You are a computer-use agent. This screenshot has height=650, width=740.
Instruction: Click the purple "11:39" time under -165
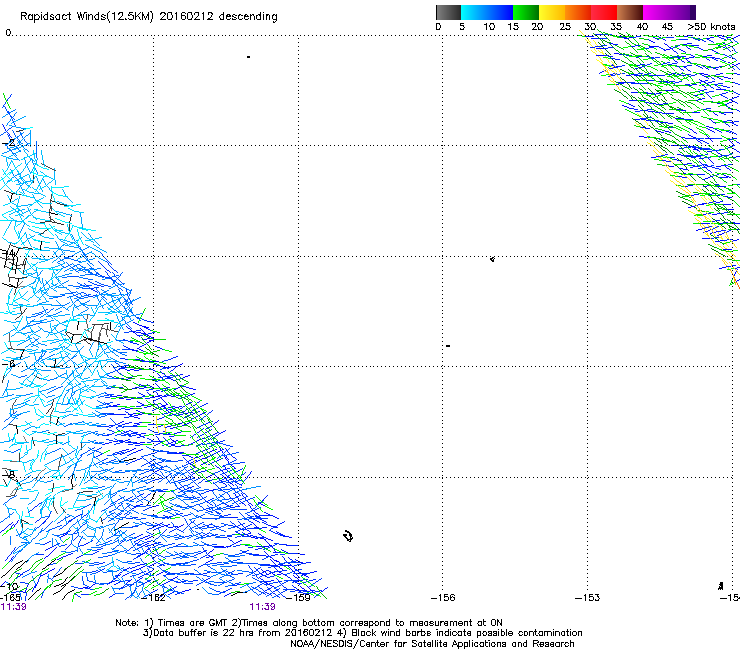[x=13, y=607]
